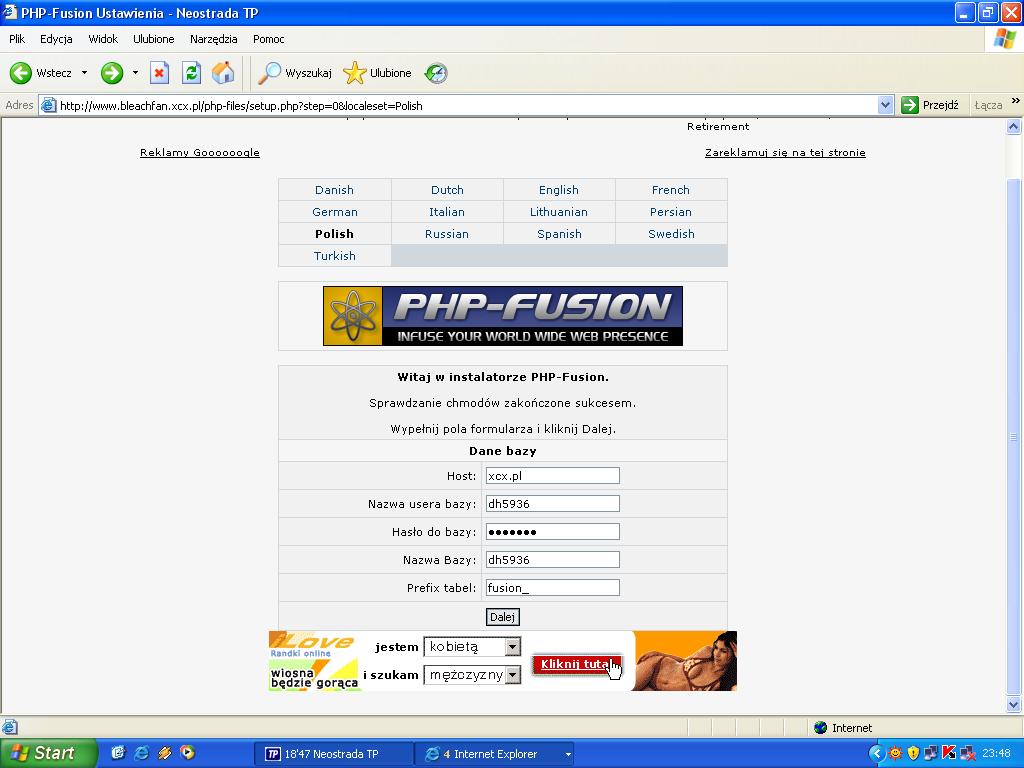Select English language link
The width and height of the screenshot is (1024, 768).
(558, 190)
